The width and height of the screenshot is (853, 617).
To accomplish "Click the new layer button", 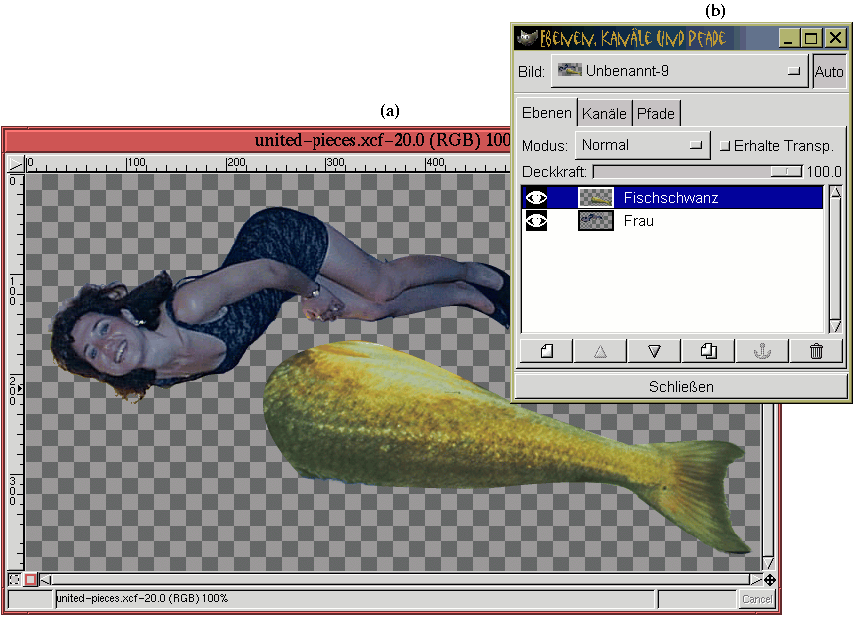I will click(x=546, y=351).
